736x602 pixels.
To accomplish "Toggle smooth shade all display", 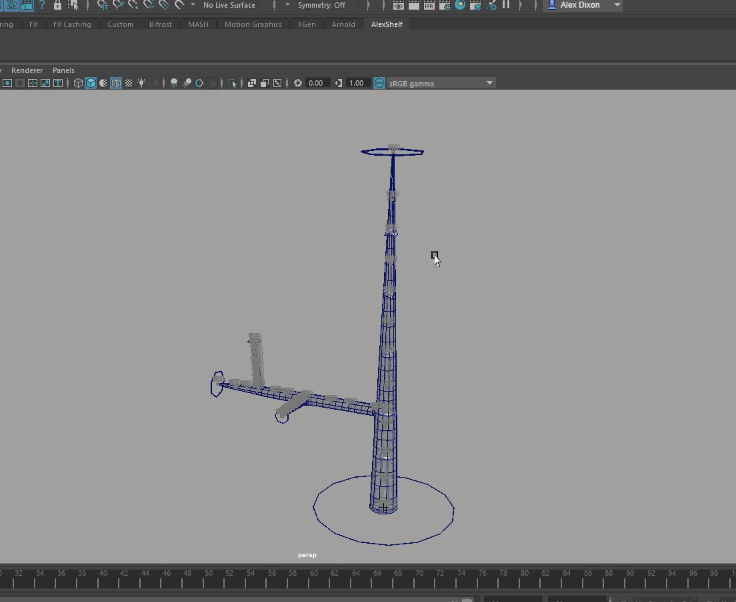I will pos(91,83).
